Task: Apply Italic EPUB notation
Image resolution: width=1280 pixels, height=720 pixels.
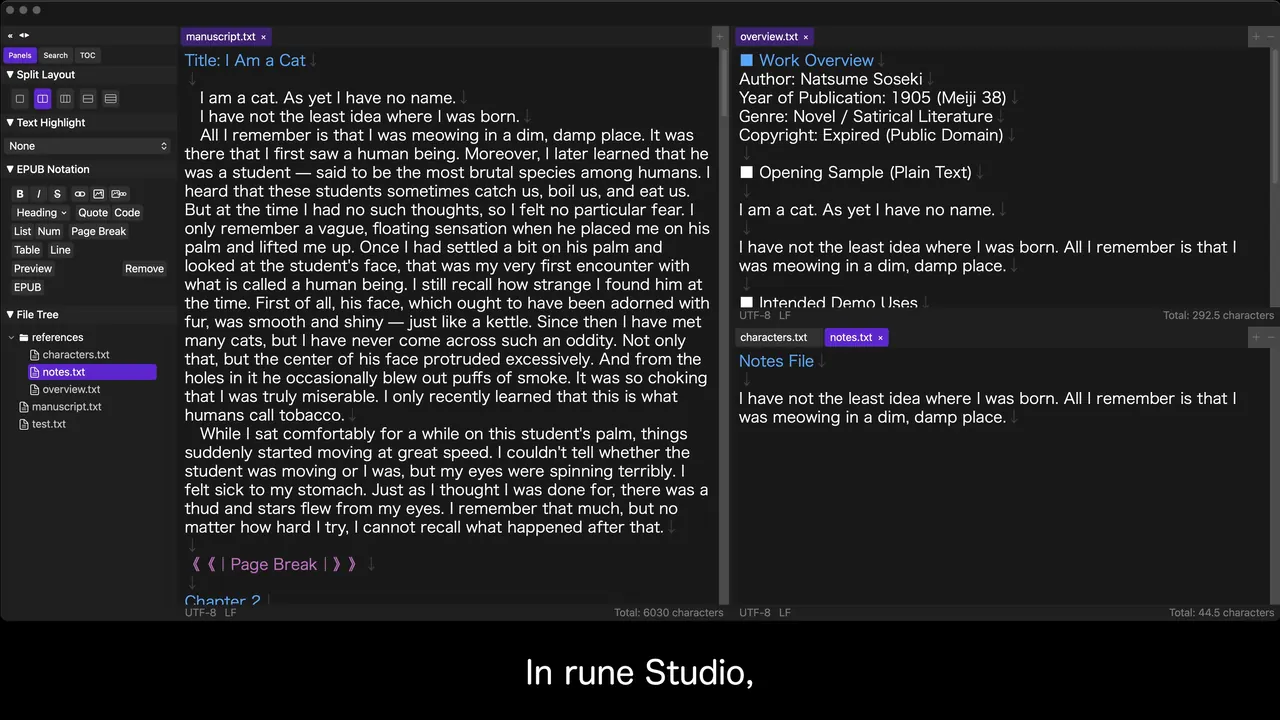Action: point(38,194)
